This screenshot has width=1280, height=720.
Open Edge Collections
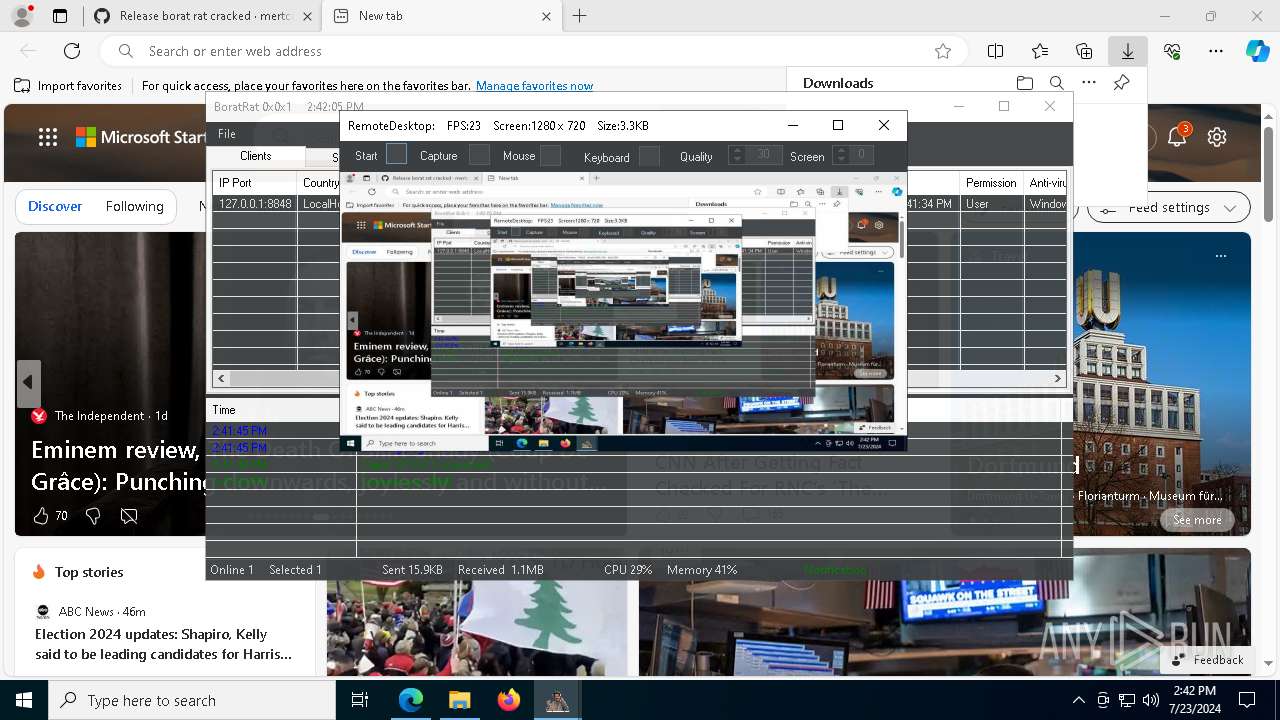(x=1084, y=51)
